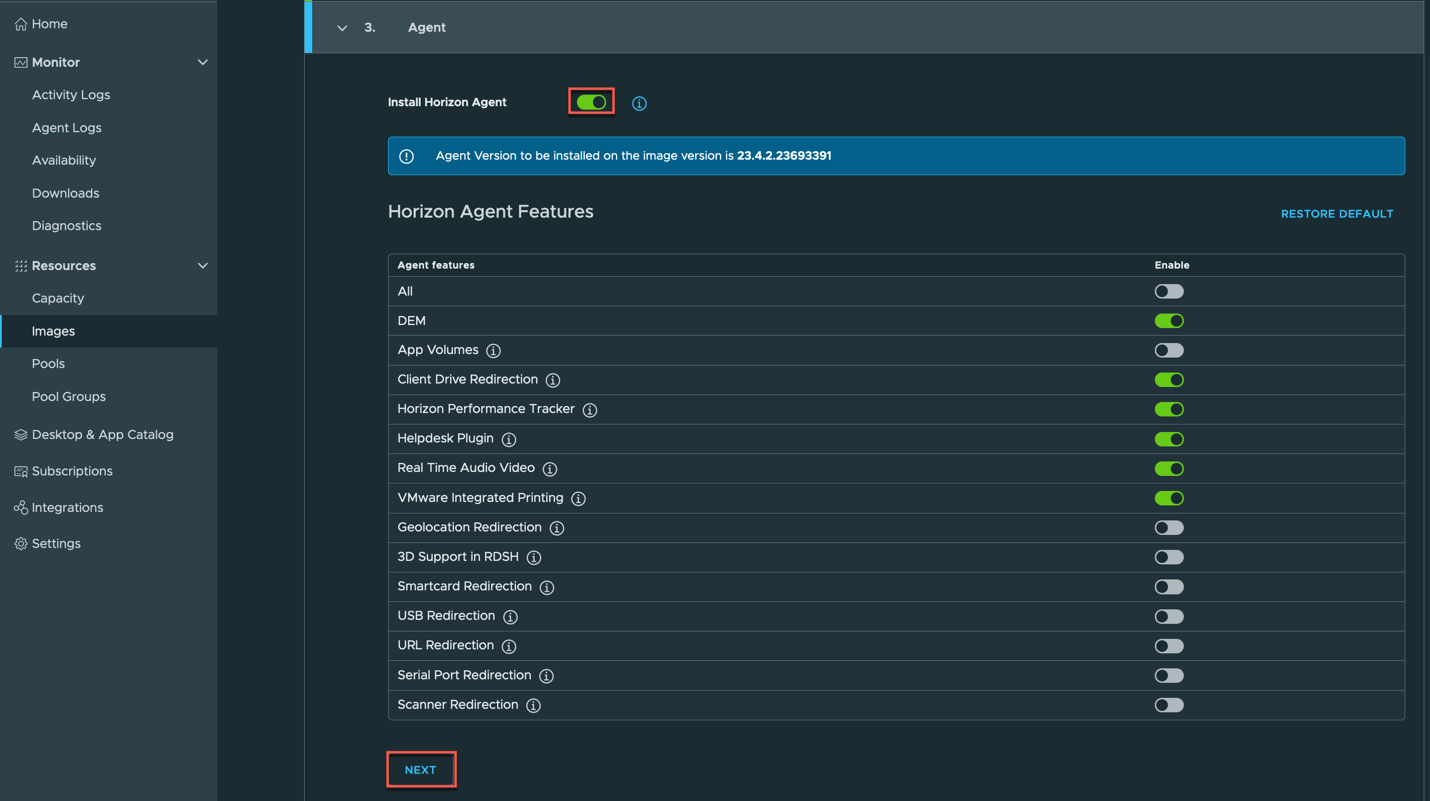
Task: Click agent version number 23.4.2.23693391
Action: [x=784, y=156]
